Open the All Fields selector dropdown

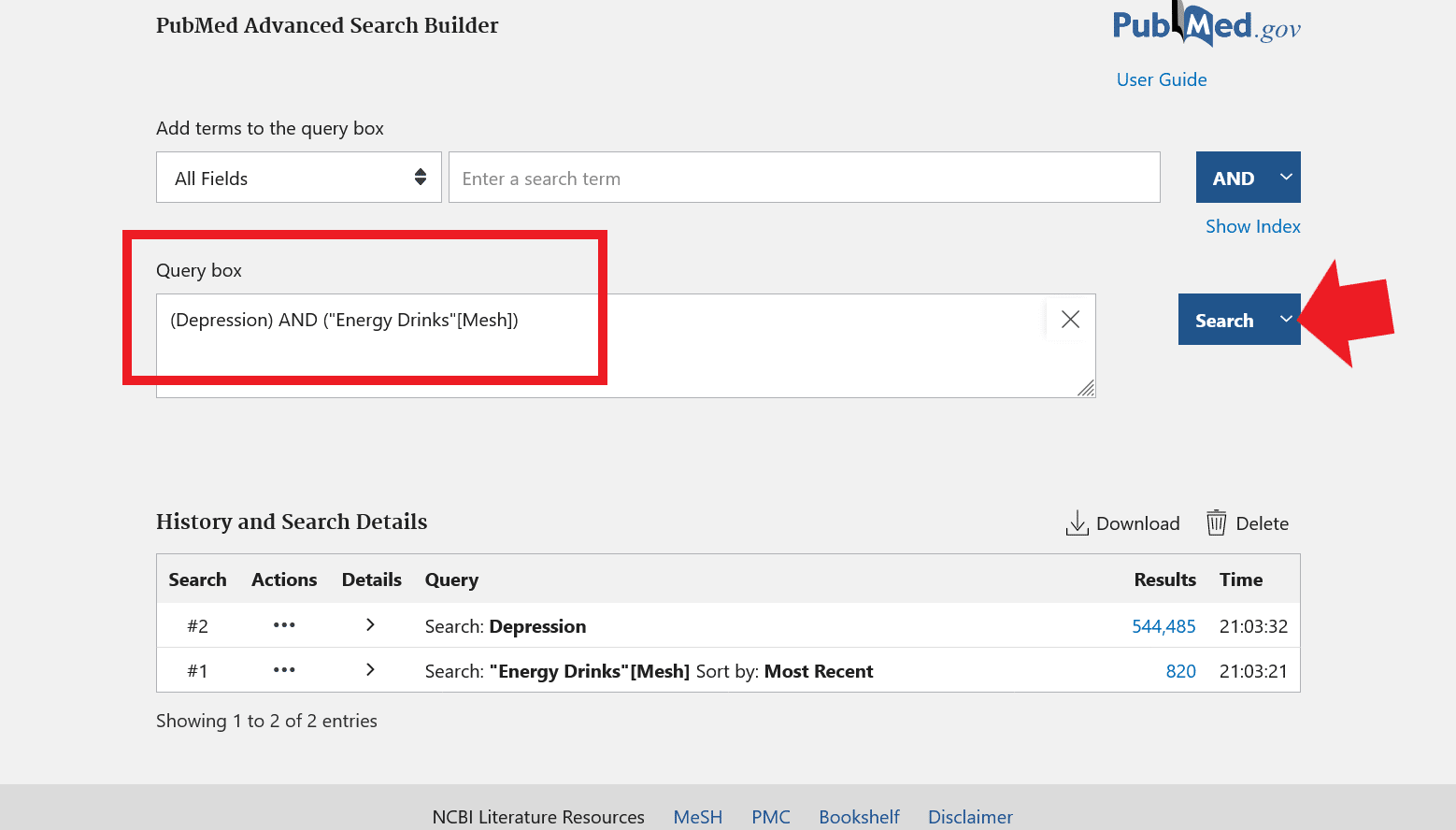tap(299, 178)
